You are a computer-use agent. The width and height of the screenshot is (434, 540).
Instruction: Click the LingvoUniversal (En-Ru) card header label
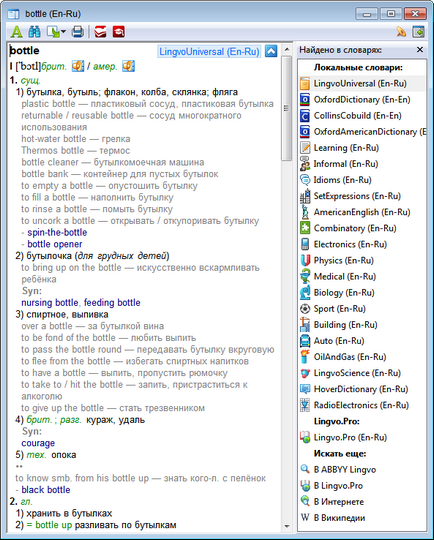coord(209,52)
